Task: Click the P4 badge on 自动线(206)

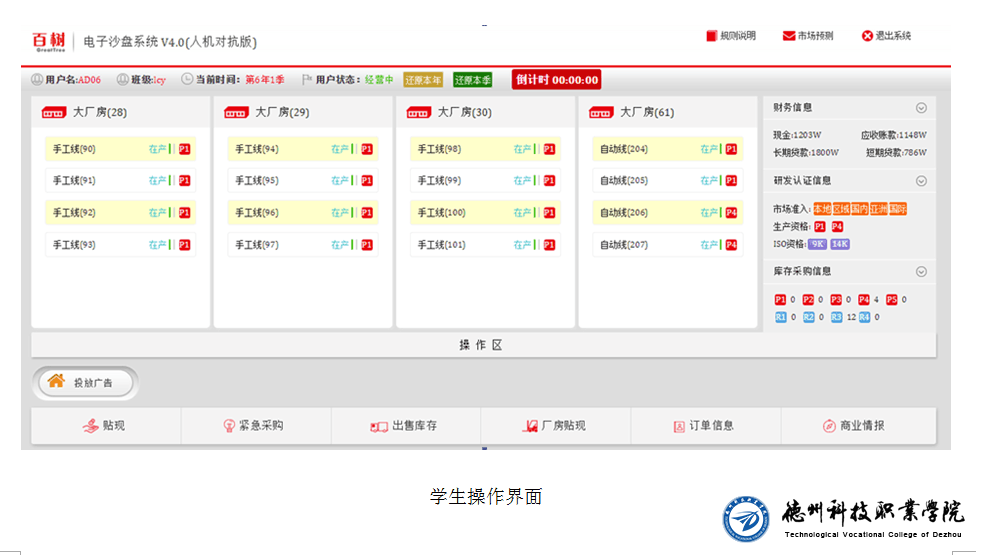Action: click(x=731, y=213)
